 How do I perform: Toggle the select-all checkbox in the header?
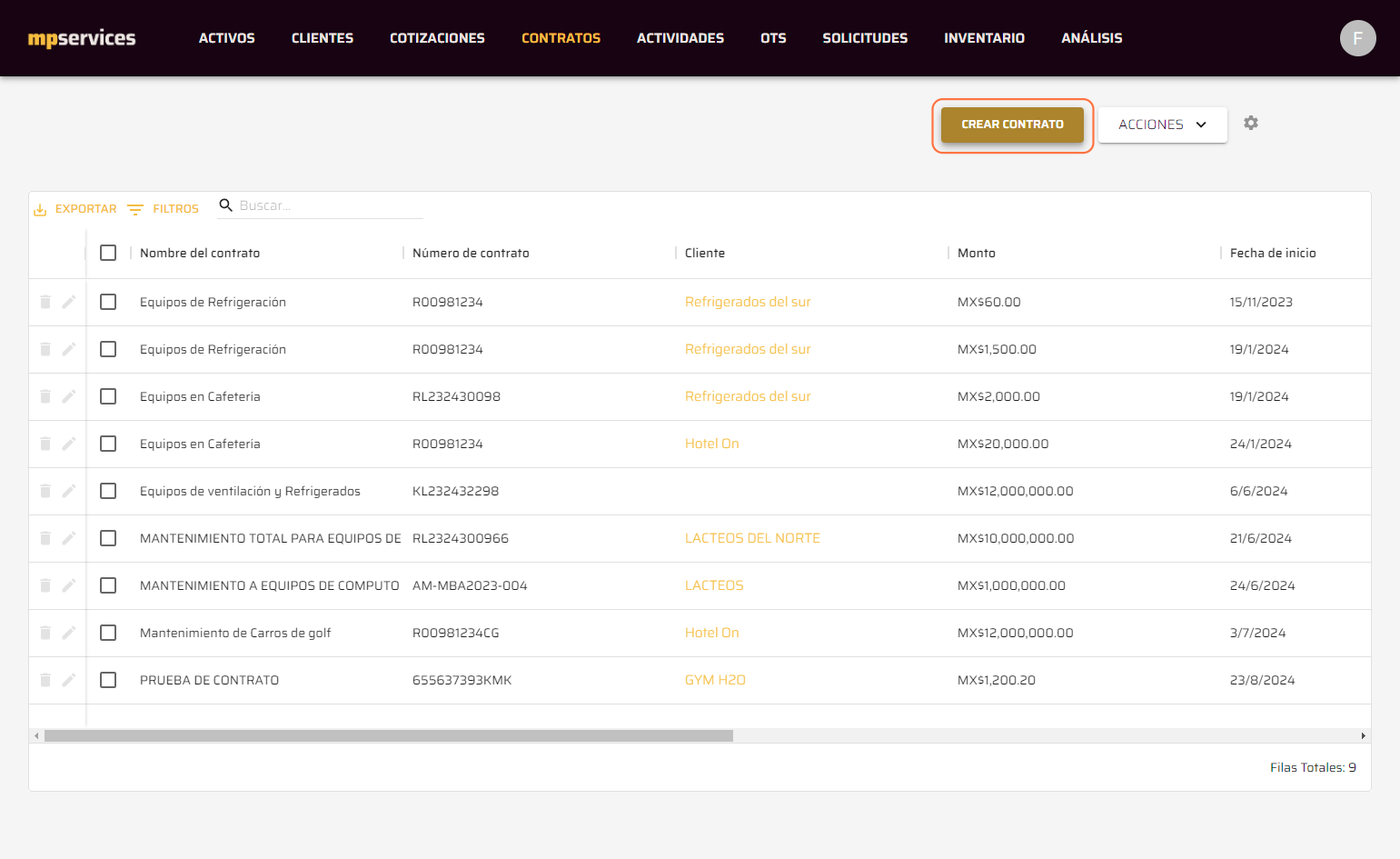(x=108, y=253)
